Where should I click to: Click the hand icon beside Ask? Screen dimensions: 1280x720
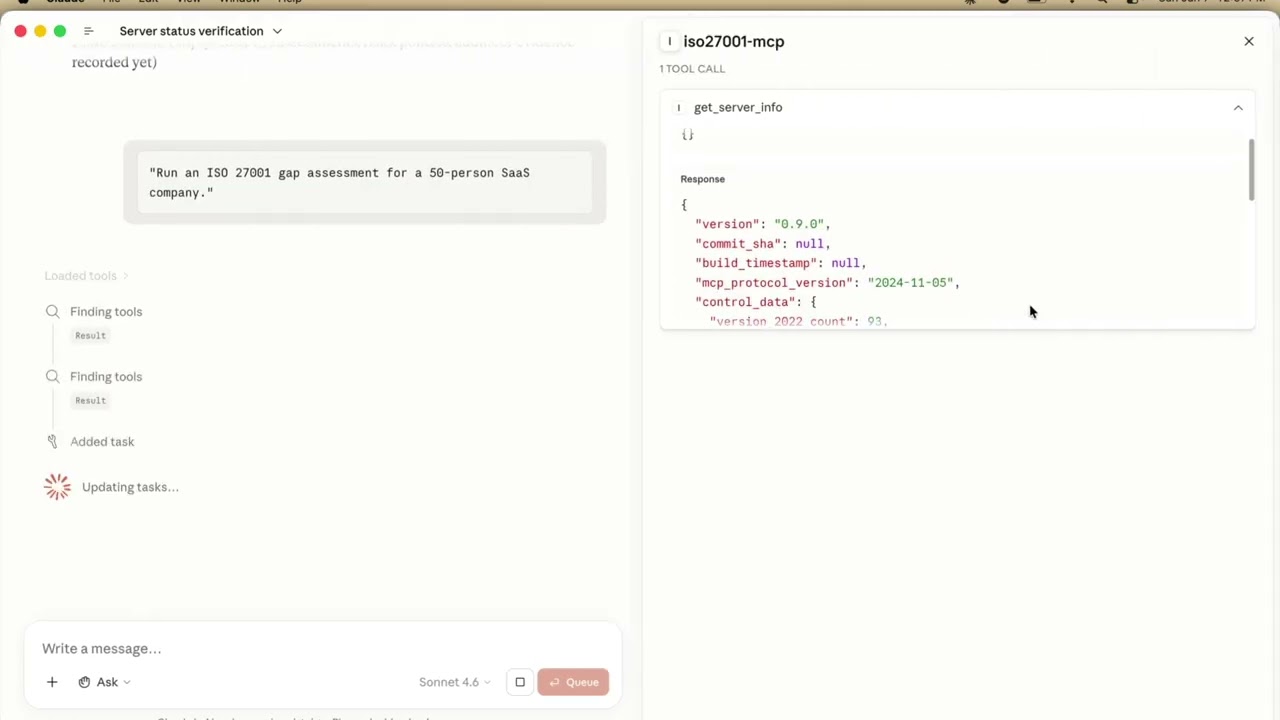click(84, 682)
